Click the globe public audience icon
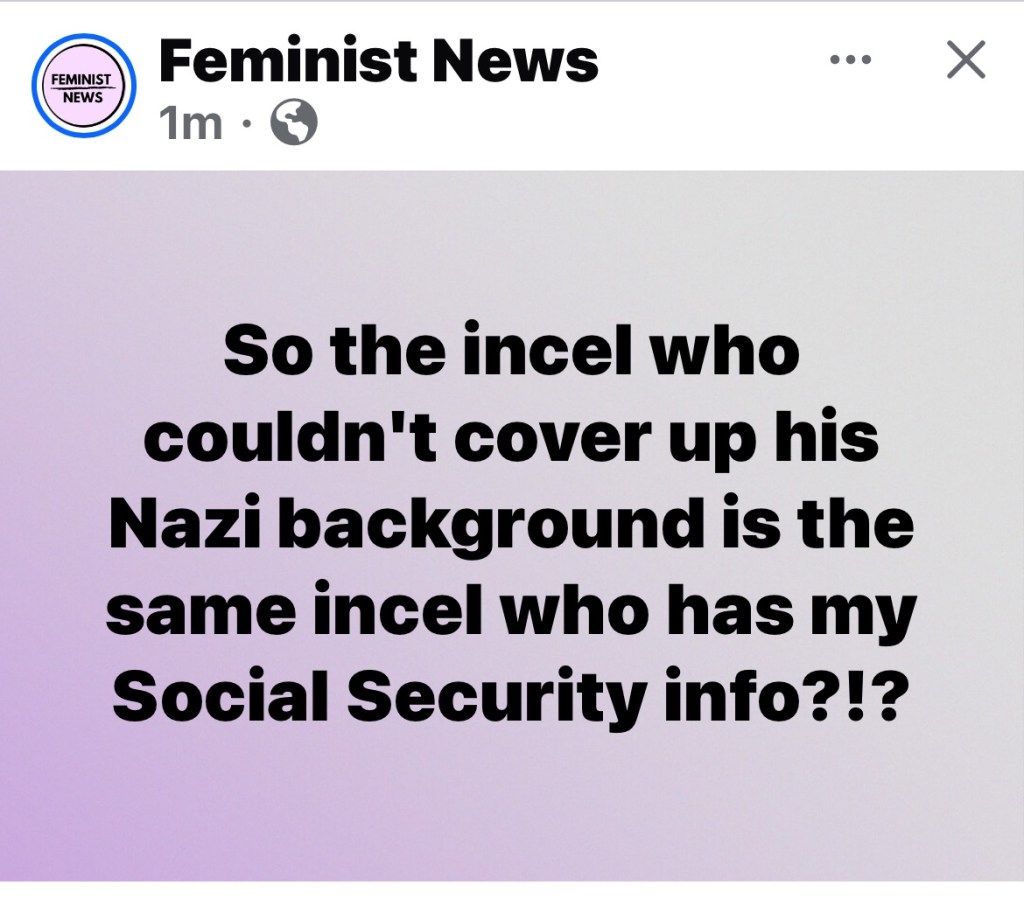The image size is (1024, 899). 294,122
